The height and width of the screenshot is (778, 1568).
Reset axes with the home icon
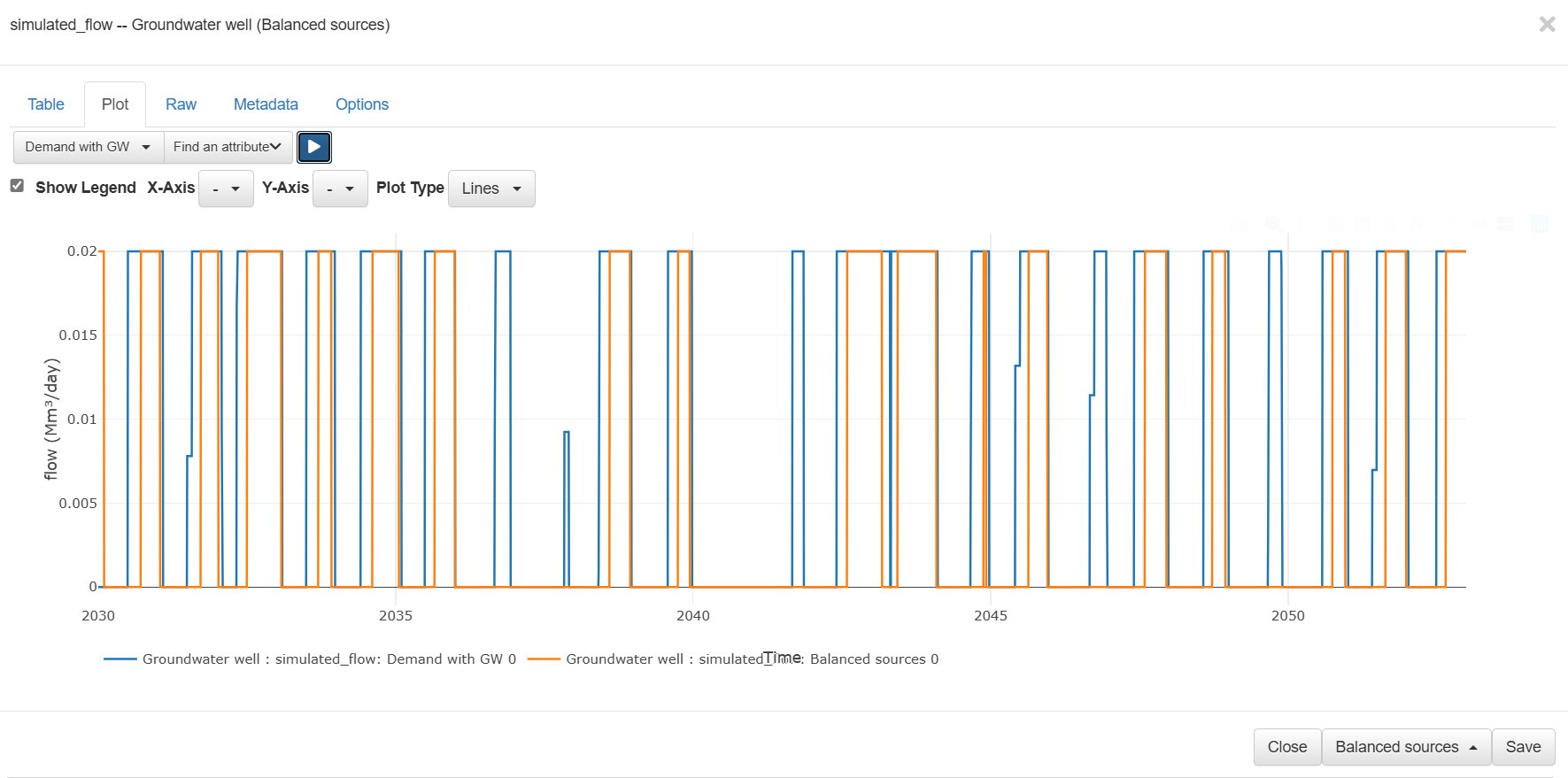click(x=1417, y=224)
